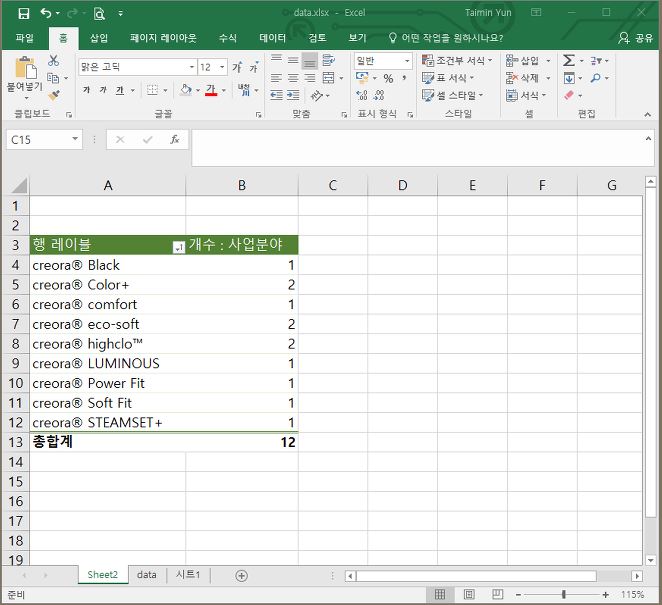Screen dimensions: 662x605
Task: Open the 시트1 sheet tab
Action: pos(188,575)
